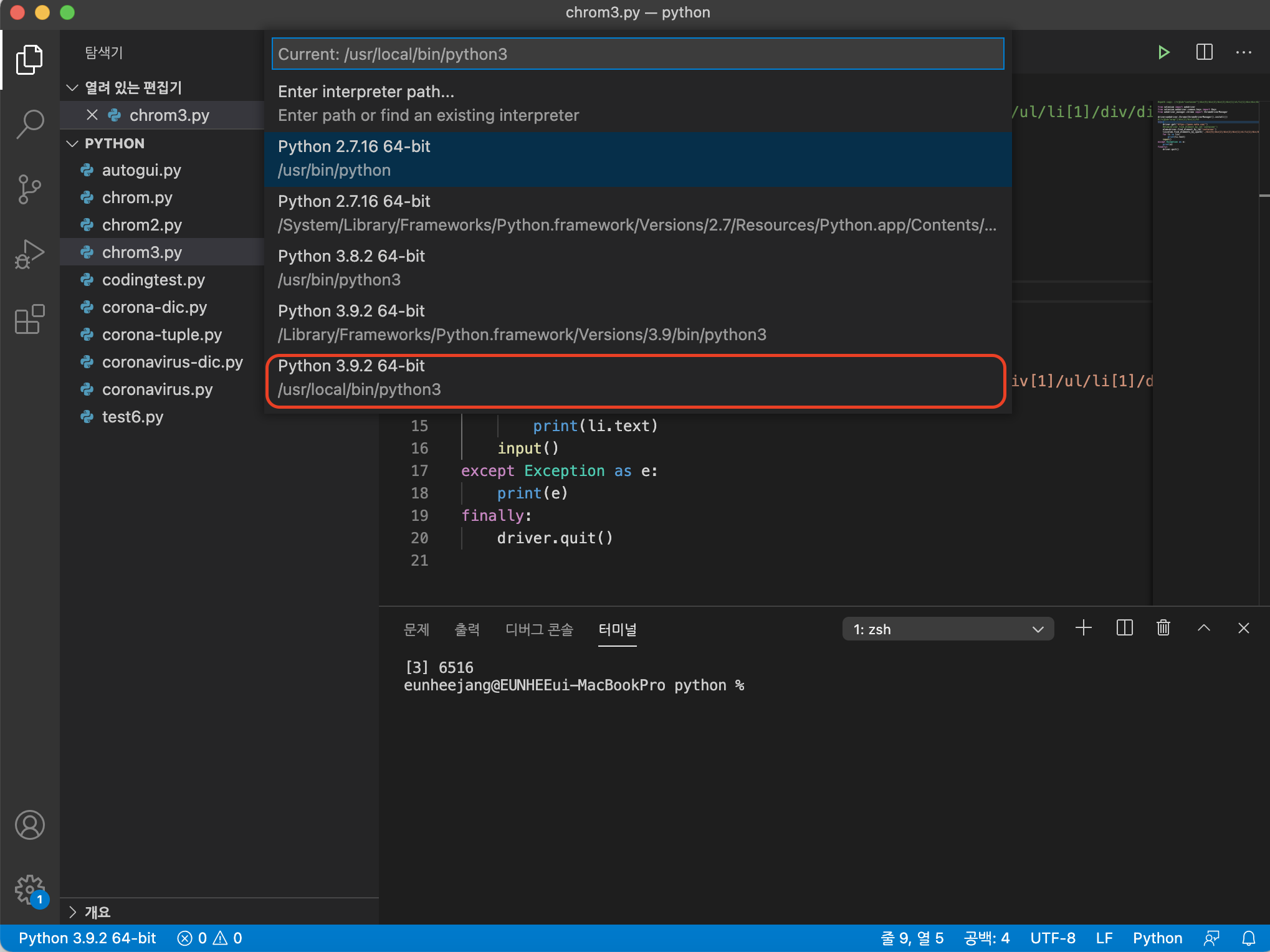Click the interpreter search input field
1270x952 pixels.
637,54
